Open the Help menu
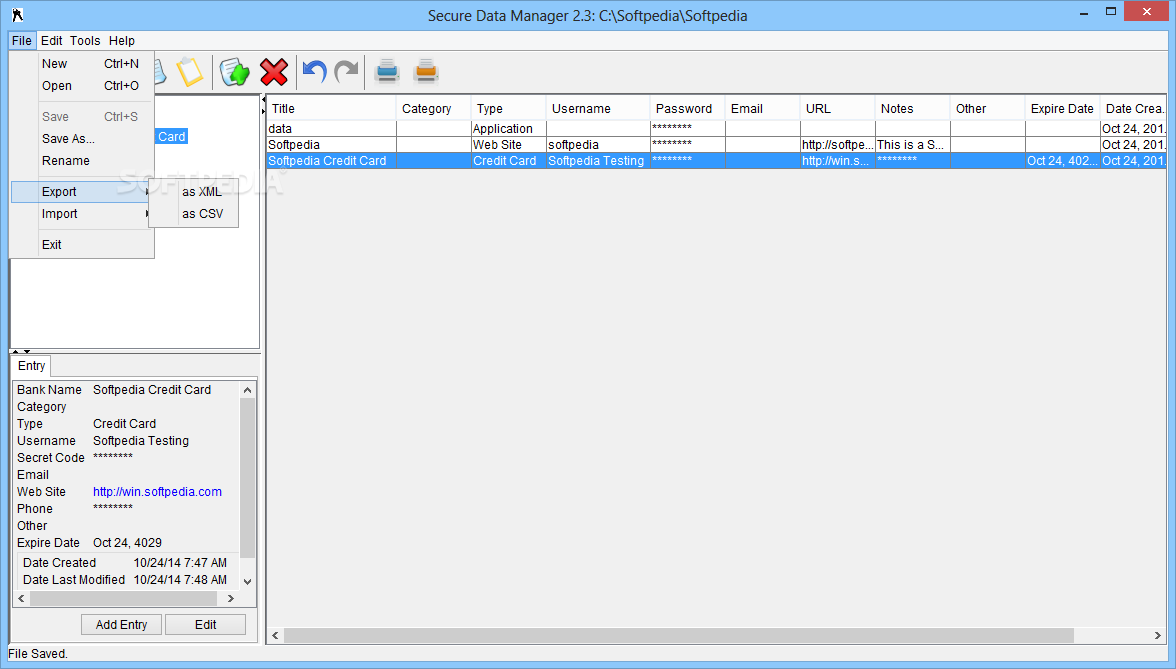 coord(122,40)
